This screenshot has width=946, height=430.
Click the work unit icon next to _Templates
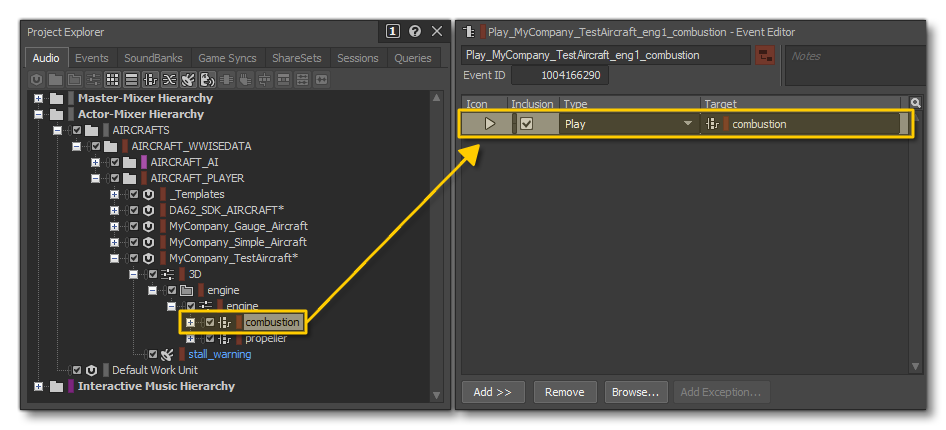tap(148, 194)
